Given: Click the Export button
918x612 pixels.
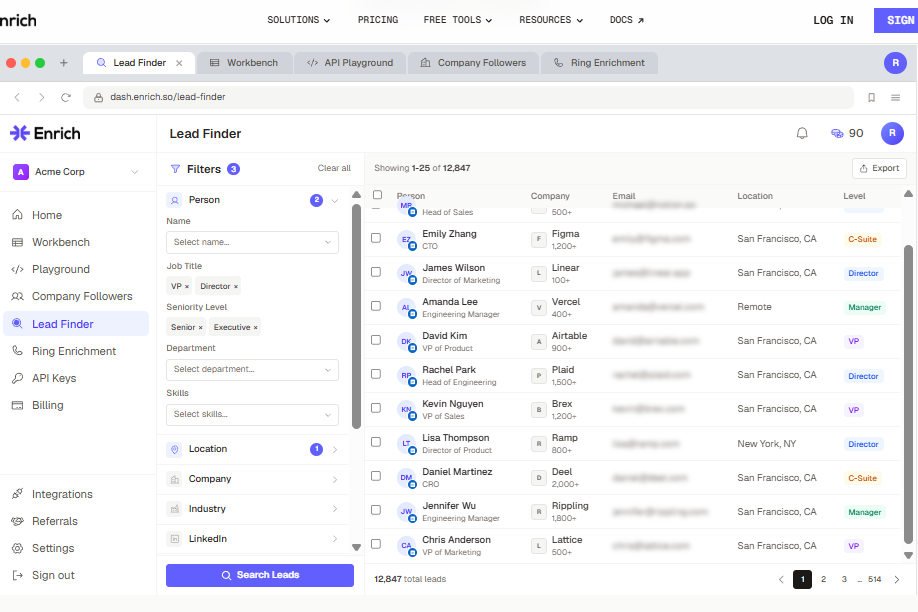Looking at the screenshot, I should (879, 169).
